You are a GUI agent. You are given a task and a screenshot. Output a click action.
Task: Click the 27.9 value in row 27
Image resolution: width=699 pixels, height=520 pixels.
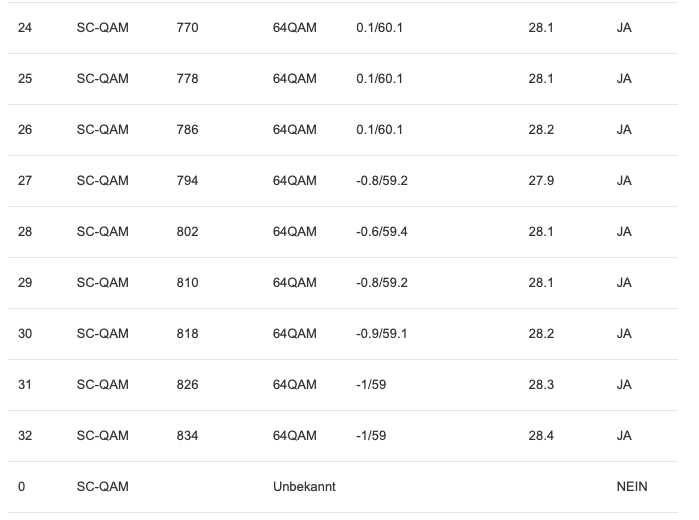click(541, 181)
